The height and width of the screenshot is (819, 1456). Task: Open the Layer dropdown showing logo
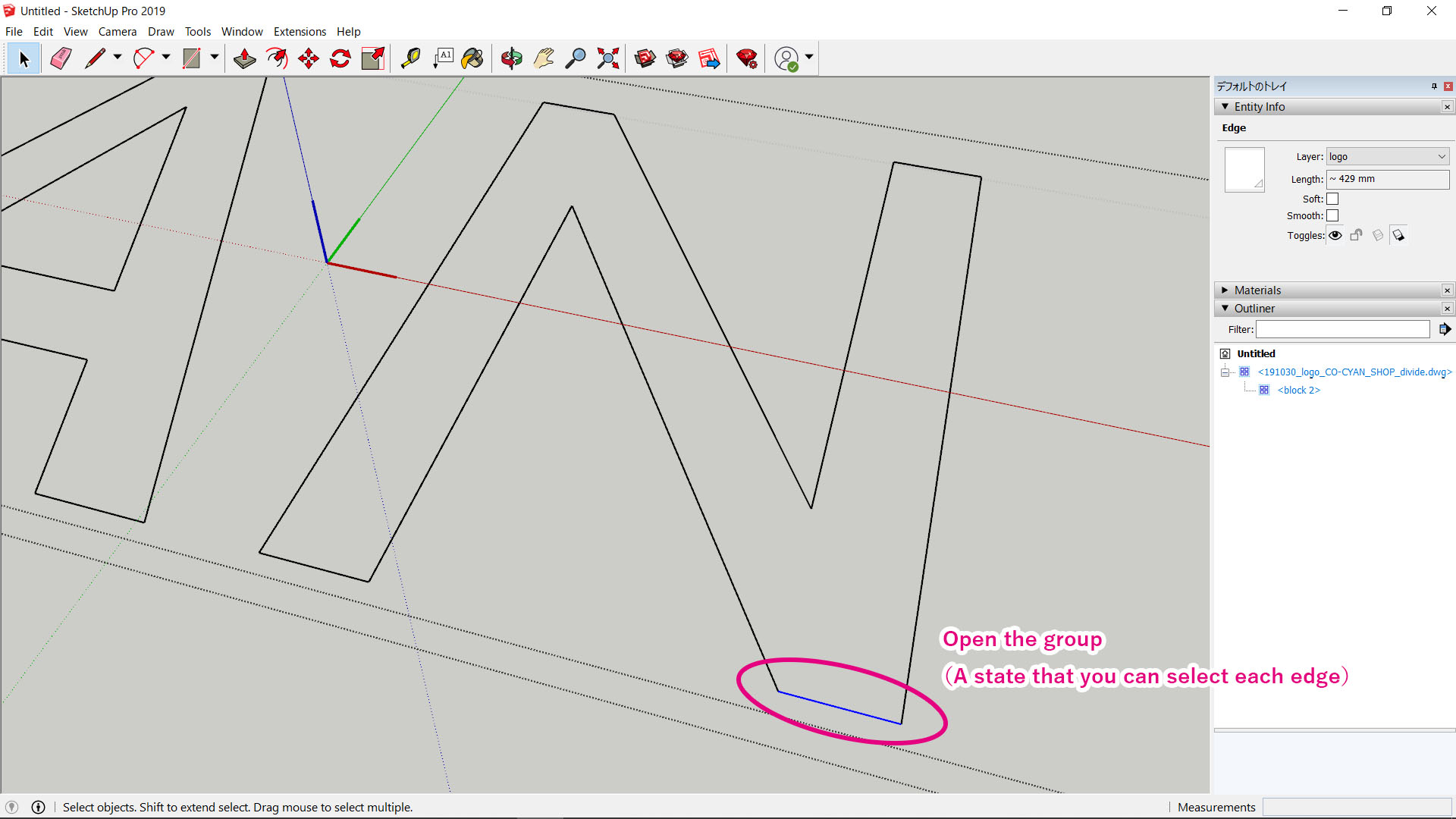pyautogui.click(x=1388, y=157)
